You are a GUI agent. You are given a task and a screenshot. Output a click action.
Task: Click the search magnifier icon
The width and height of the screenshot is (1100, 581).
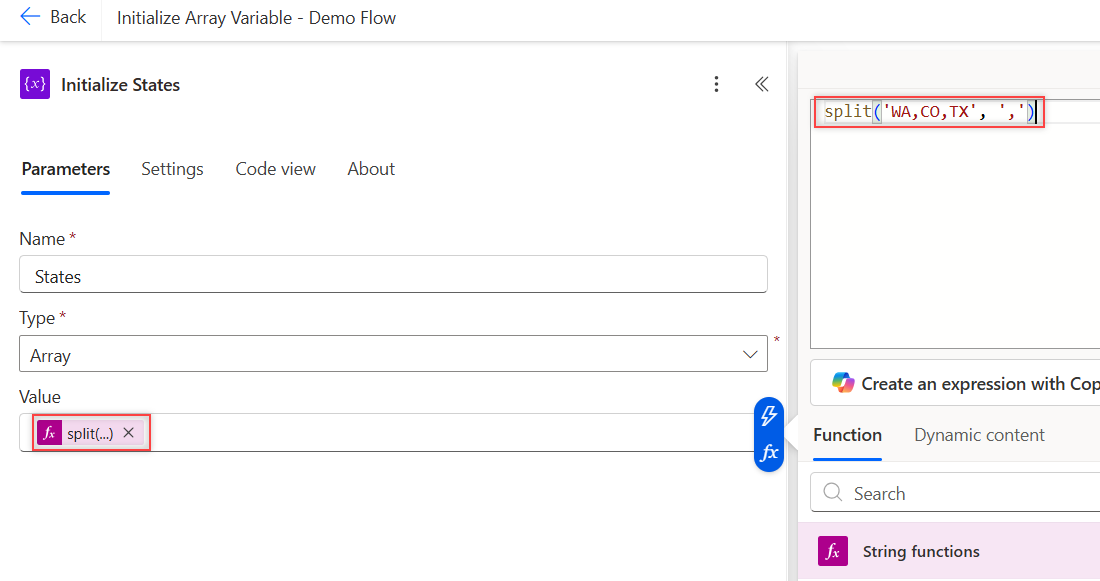(833, 493)
